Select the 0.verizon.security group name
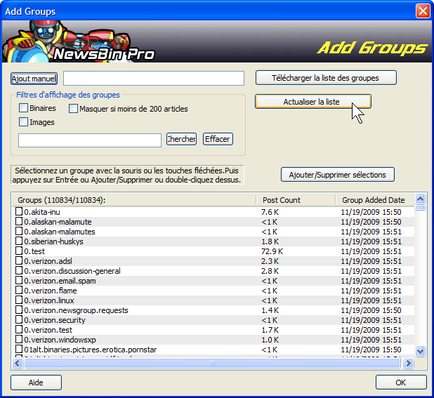This screenshot has height=398, width=434. click(54, 320)
